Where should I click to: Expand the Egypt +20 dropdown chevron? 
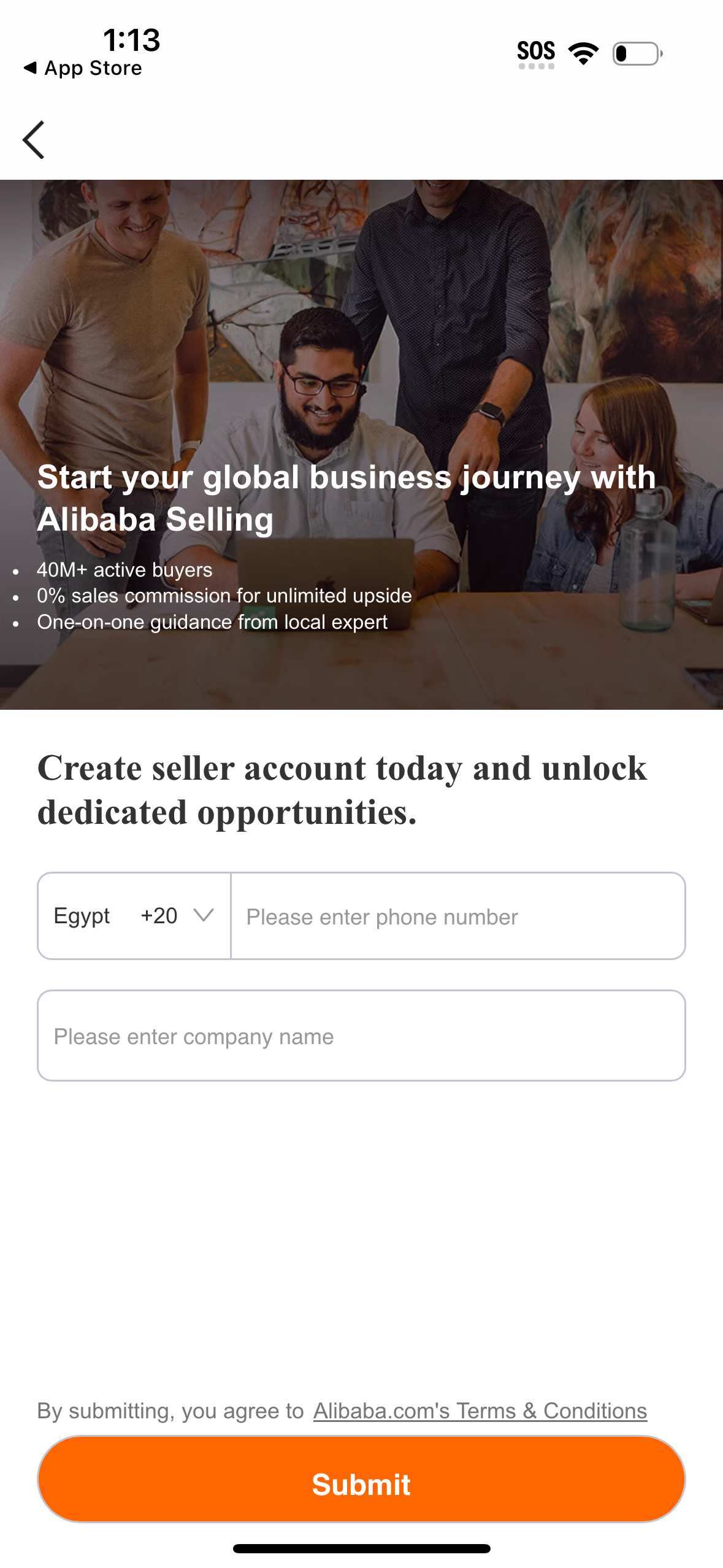(x=203, y=915)
